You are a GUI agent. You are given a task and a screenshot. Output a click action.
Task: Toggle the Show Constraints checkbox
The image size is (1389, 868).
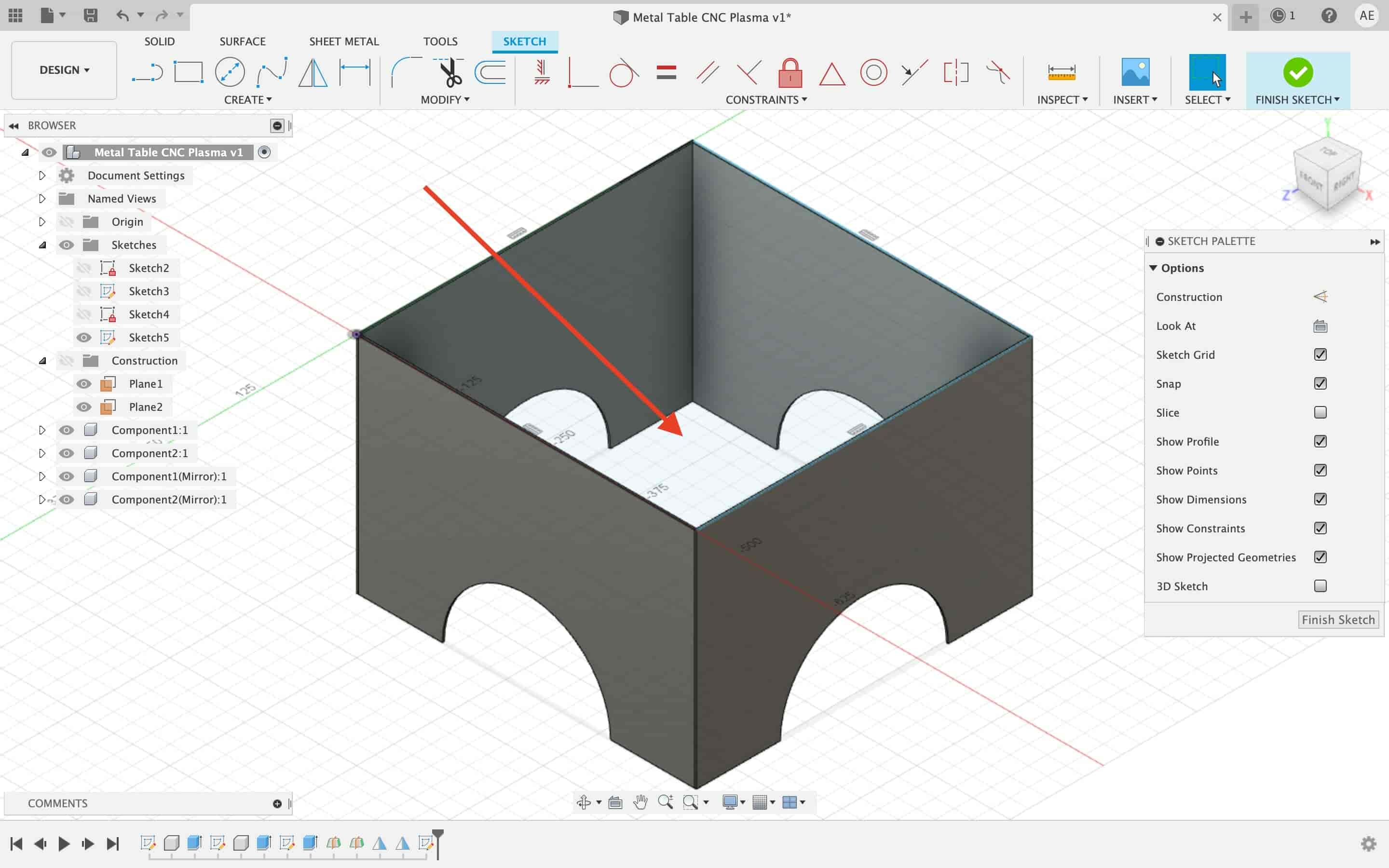tap(1320, 528)
